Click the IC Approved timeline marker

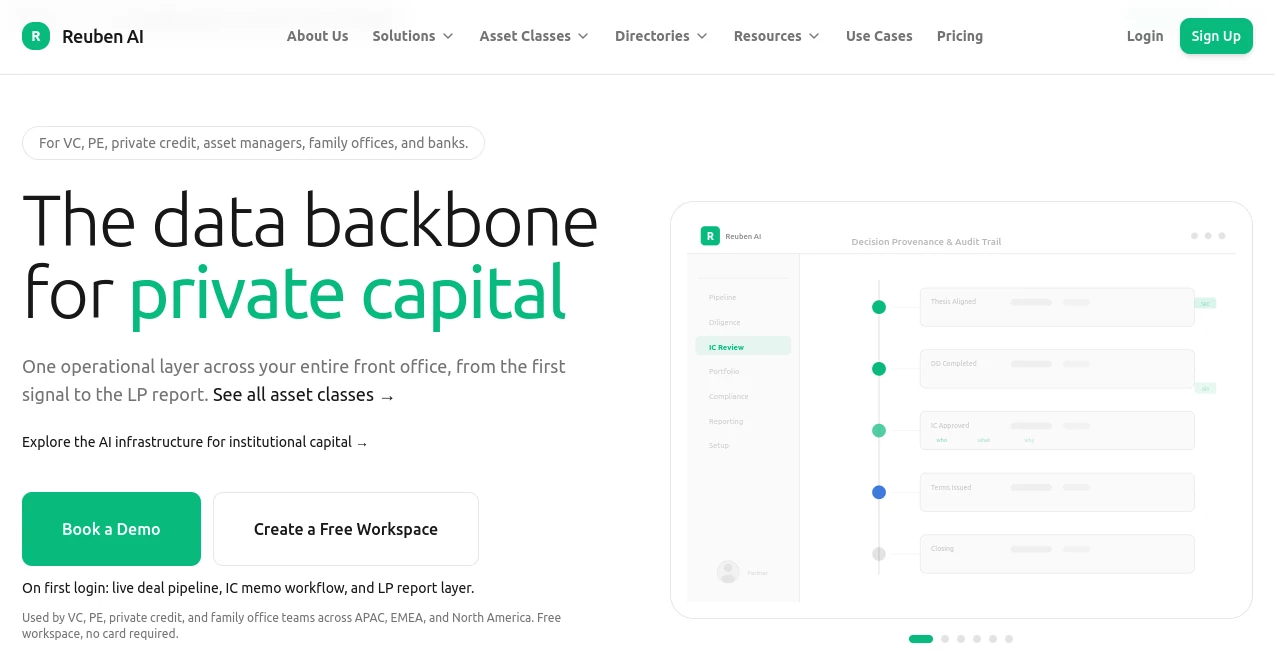tap(879, 431)
